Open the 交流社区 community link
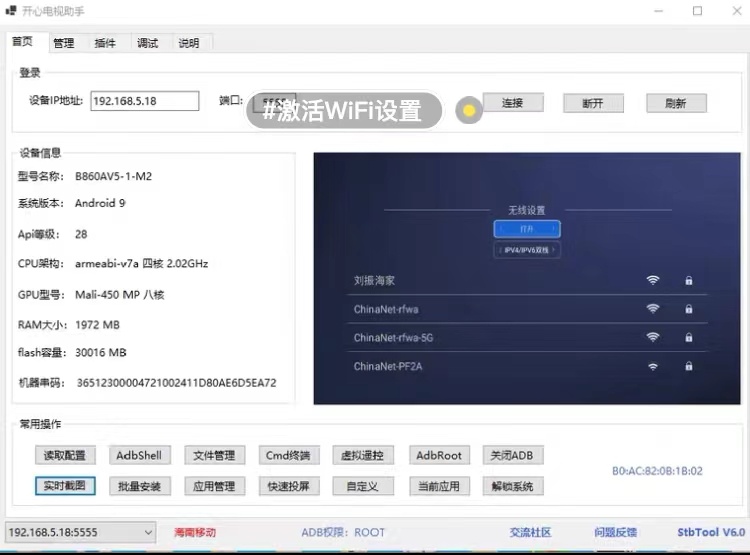Viewport: 750px width, 555px height. (x=530, y=533)
